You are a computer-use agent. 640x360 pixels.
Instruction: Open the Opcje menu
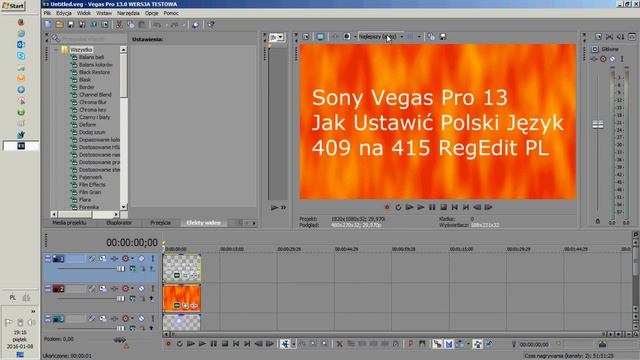(151, 13)
